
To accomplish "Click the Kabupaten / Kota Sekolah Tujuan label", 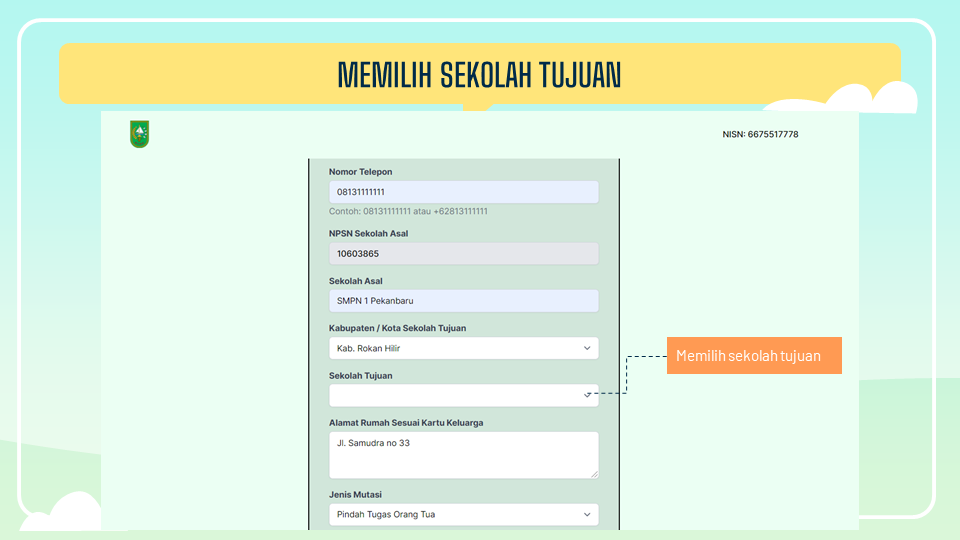I will [x=397, y=328].
